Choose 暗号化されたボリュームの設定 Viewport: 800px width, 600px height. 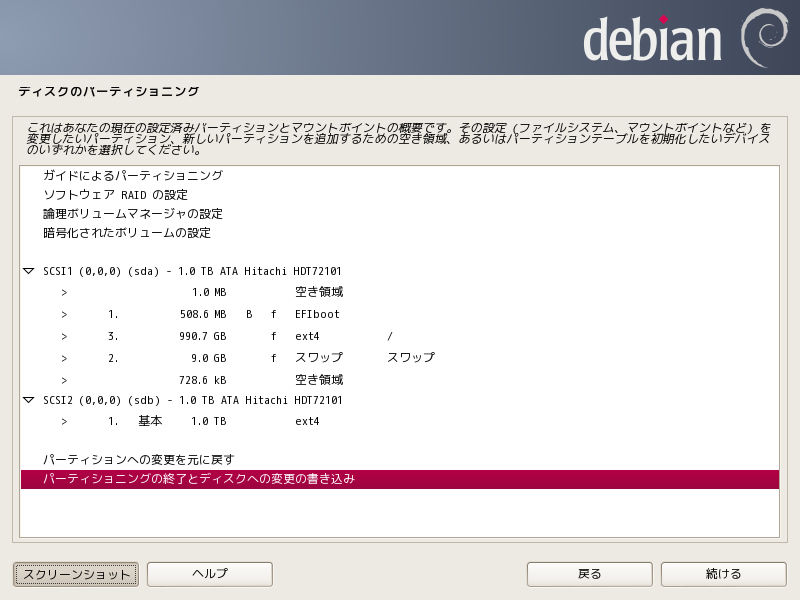pyautogui.click(x=126, y=233)
